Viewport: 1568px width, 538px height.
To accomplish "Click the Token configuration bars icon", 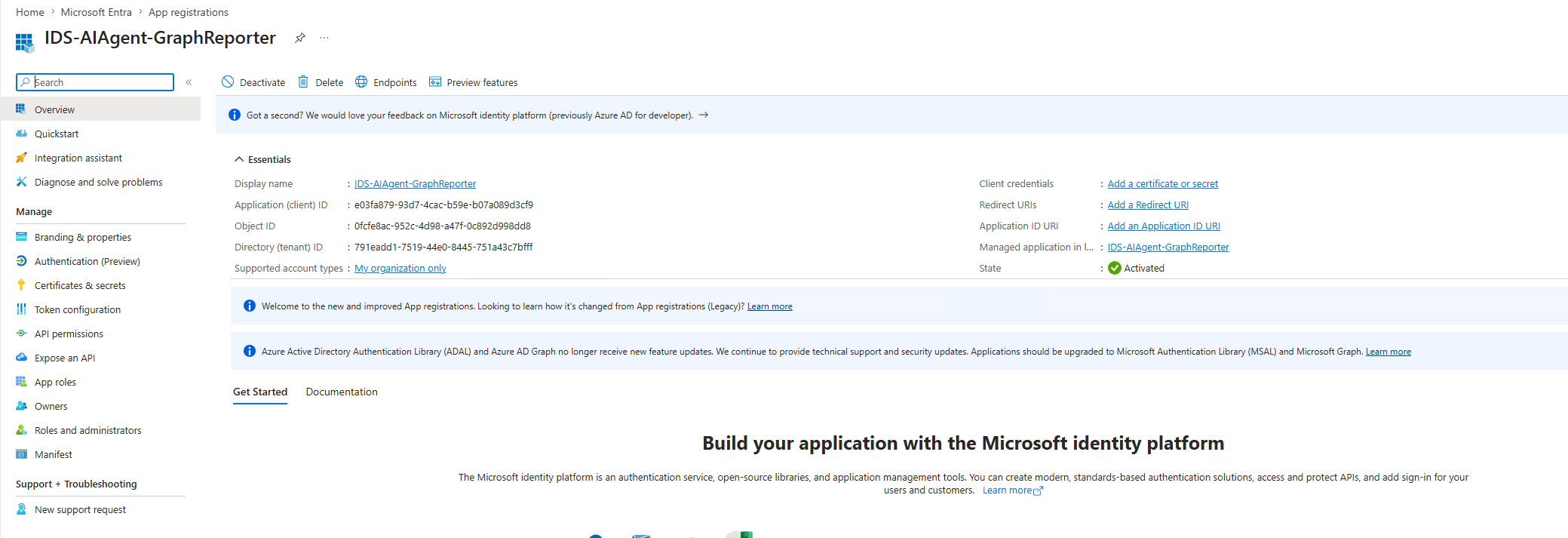I will pos(21,309).
